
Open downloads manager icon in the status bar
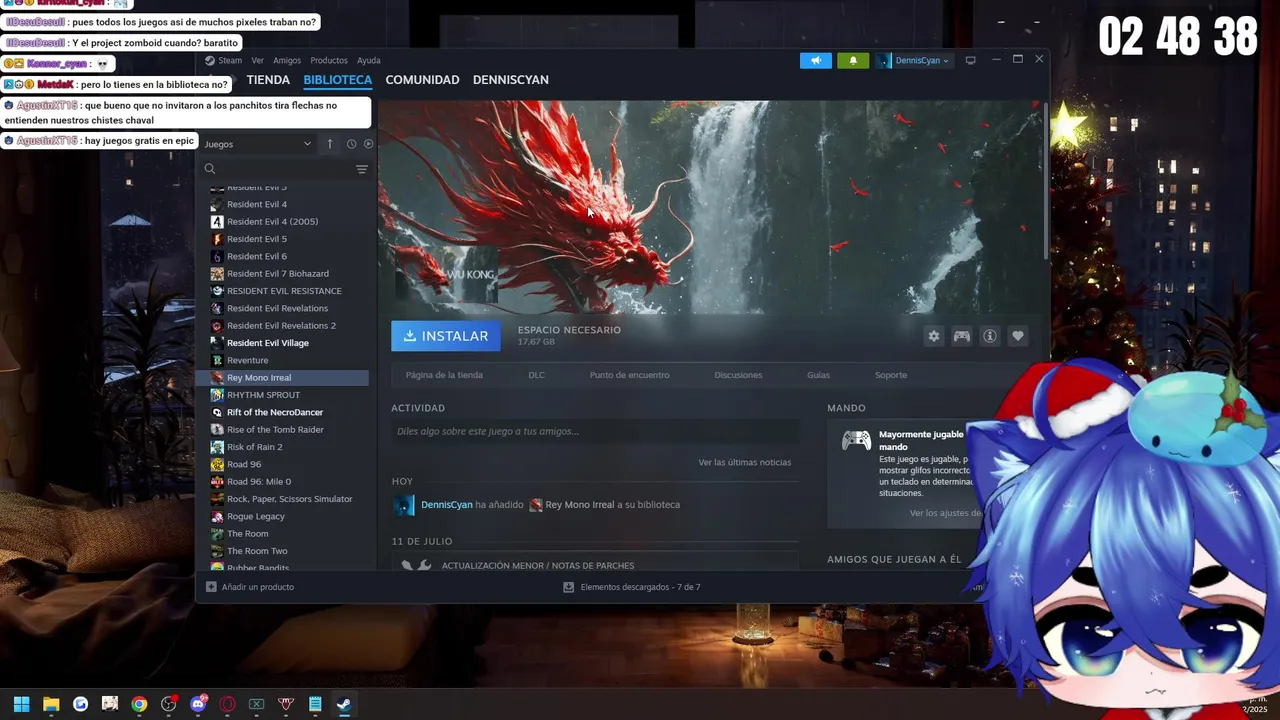pos(569,587)
